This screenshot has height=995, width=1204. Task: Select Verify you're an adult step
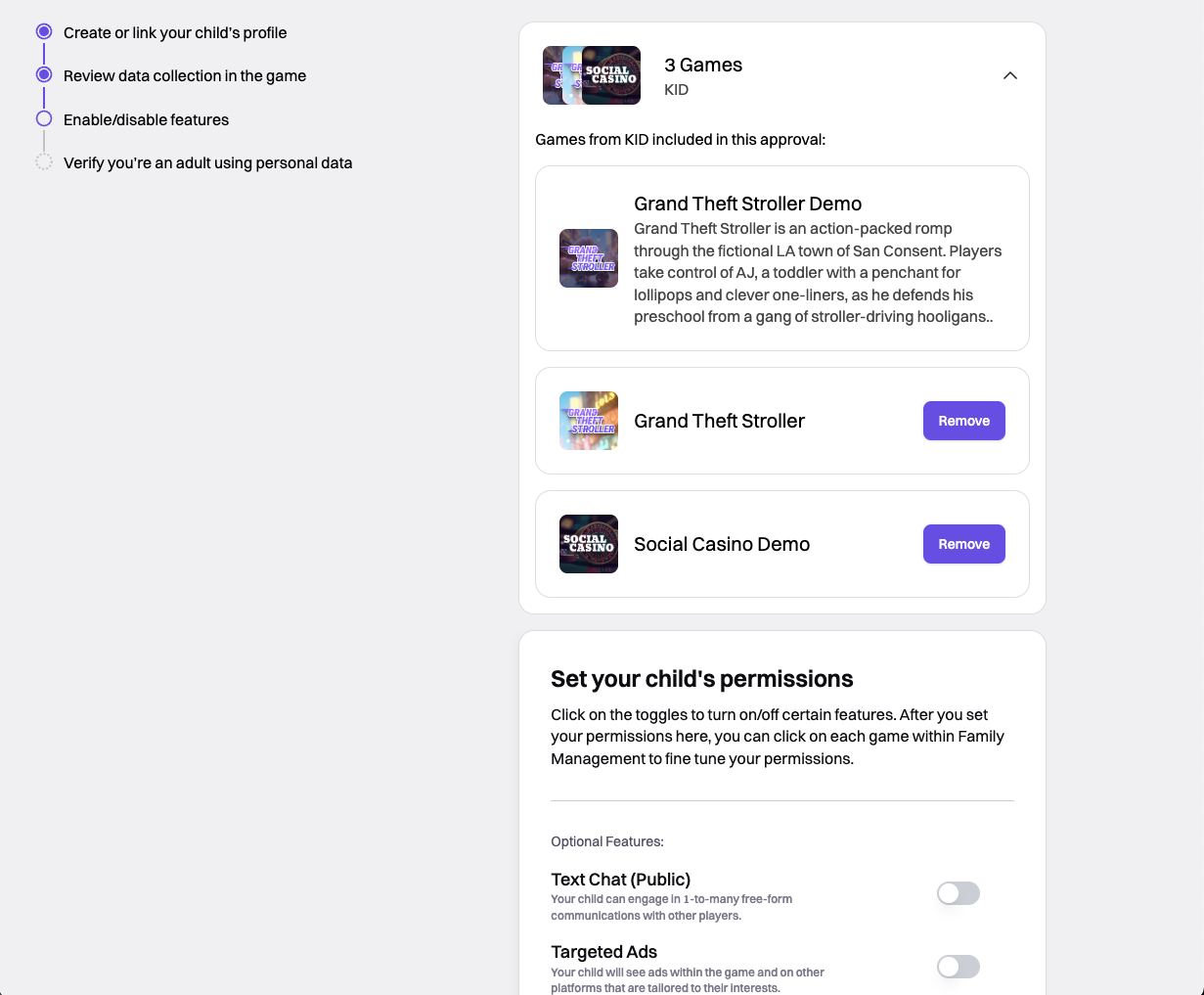pyautogui.click(x=207, y=163)
